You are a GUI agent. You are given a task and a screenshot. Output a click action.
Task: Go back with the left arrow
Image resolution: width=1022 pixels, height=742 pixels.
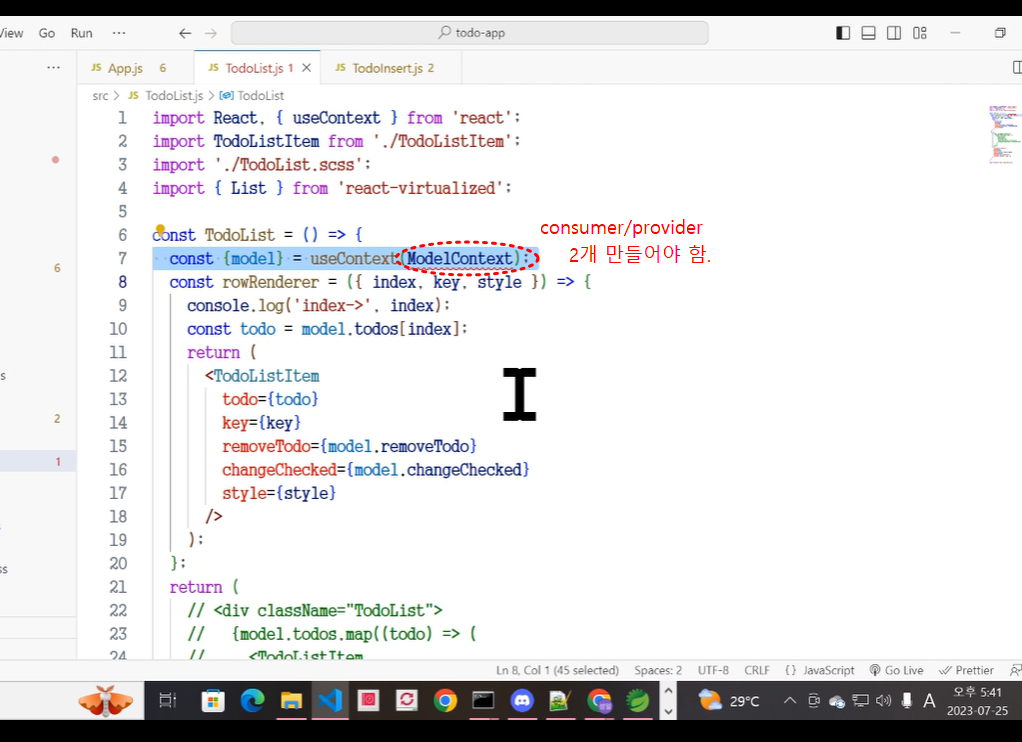coord(185,33)
